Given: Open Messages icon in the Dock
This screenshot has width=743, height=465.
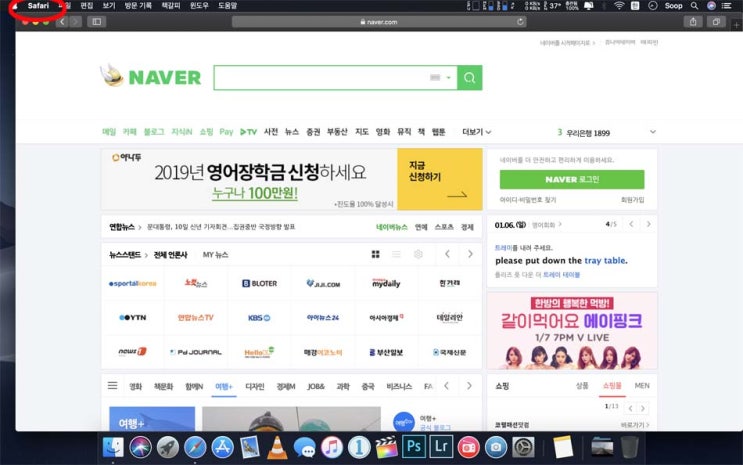Looking at the screenshot, I should tap(304, 447).
